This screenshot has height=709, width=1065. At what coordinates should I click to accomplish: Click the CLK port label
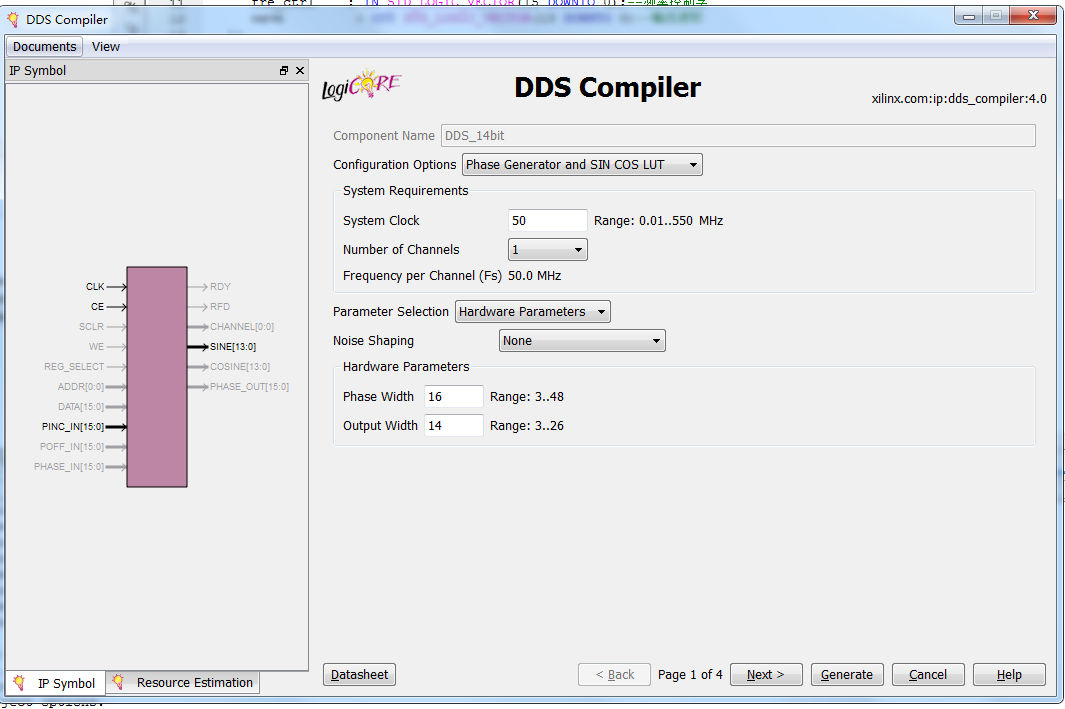click(95, 287)
